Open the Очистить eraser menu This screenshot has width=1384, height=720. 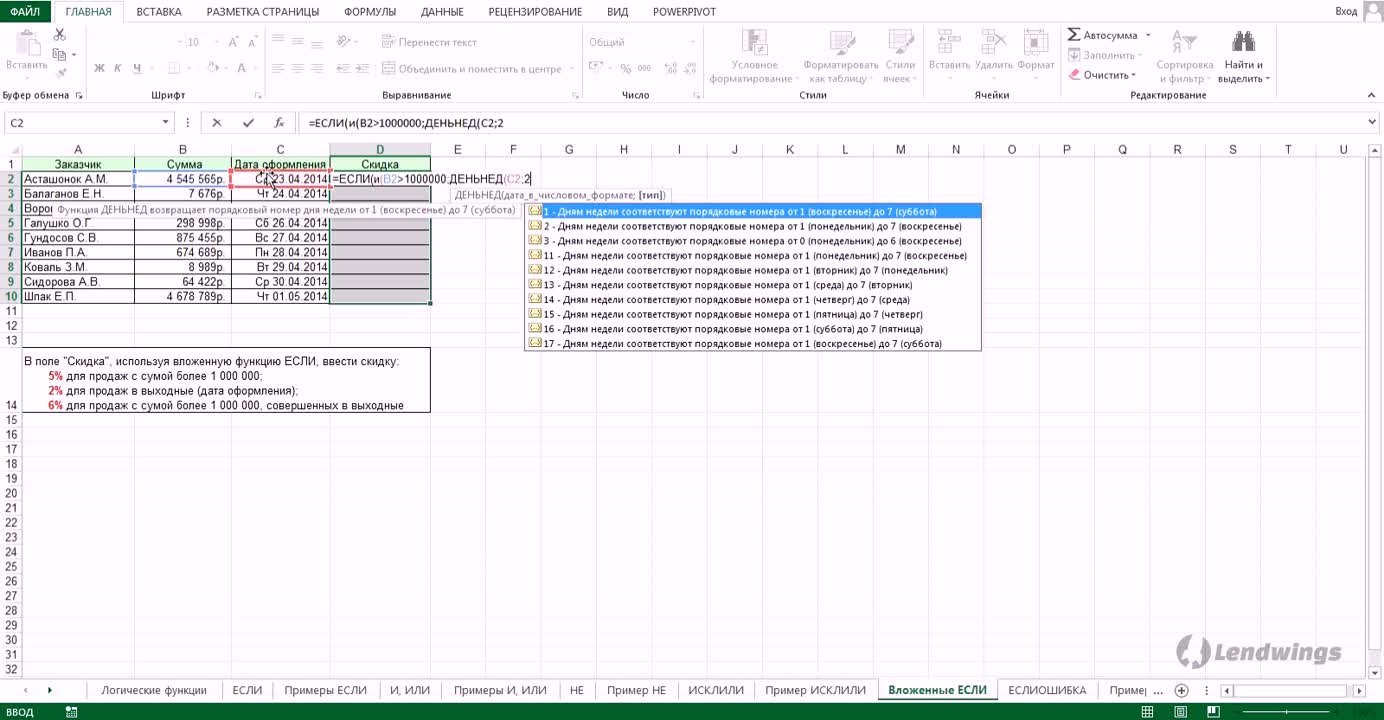point(1103,75)
